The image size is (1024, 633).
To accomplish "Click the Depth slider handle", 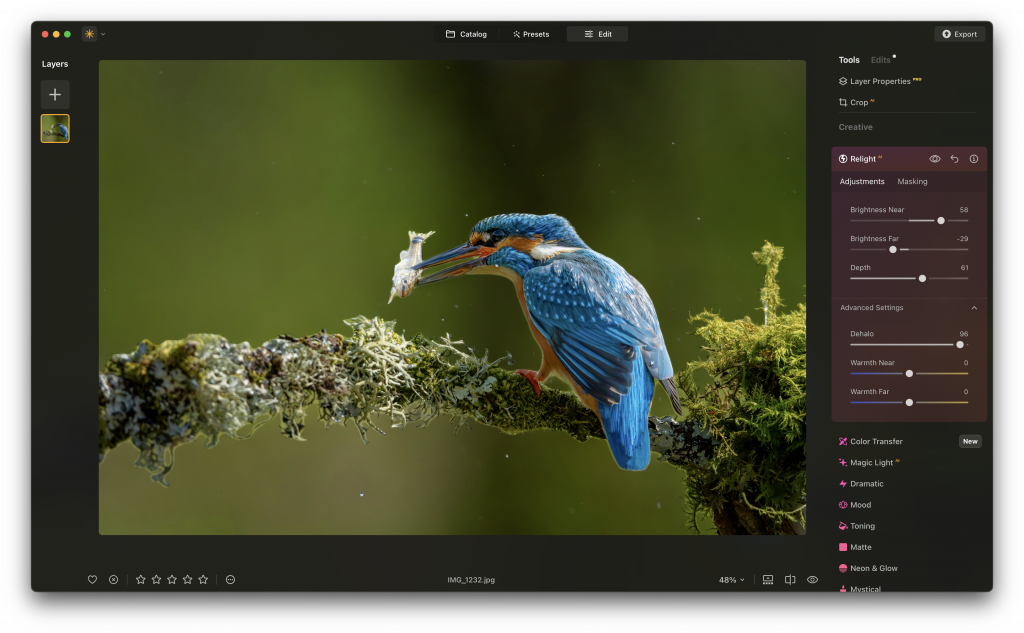I will click(922, 278).
